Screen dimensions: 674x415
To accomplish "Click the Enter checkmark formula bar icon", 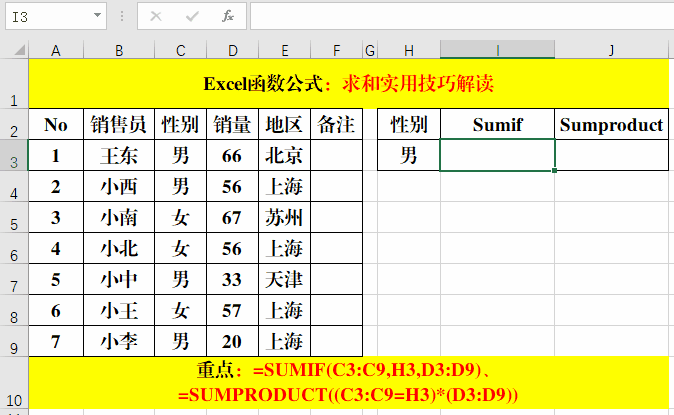I will click(192, 16).
